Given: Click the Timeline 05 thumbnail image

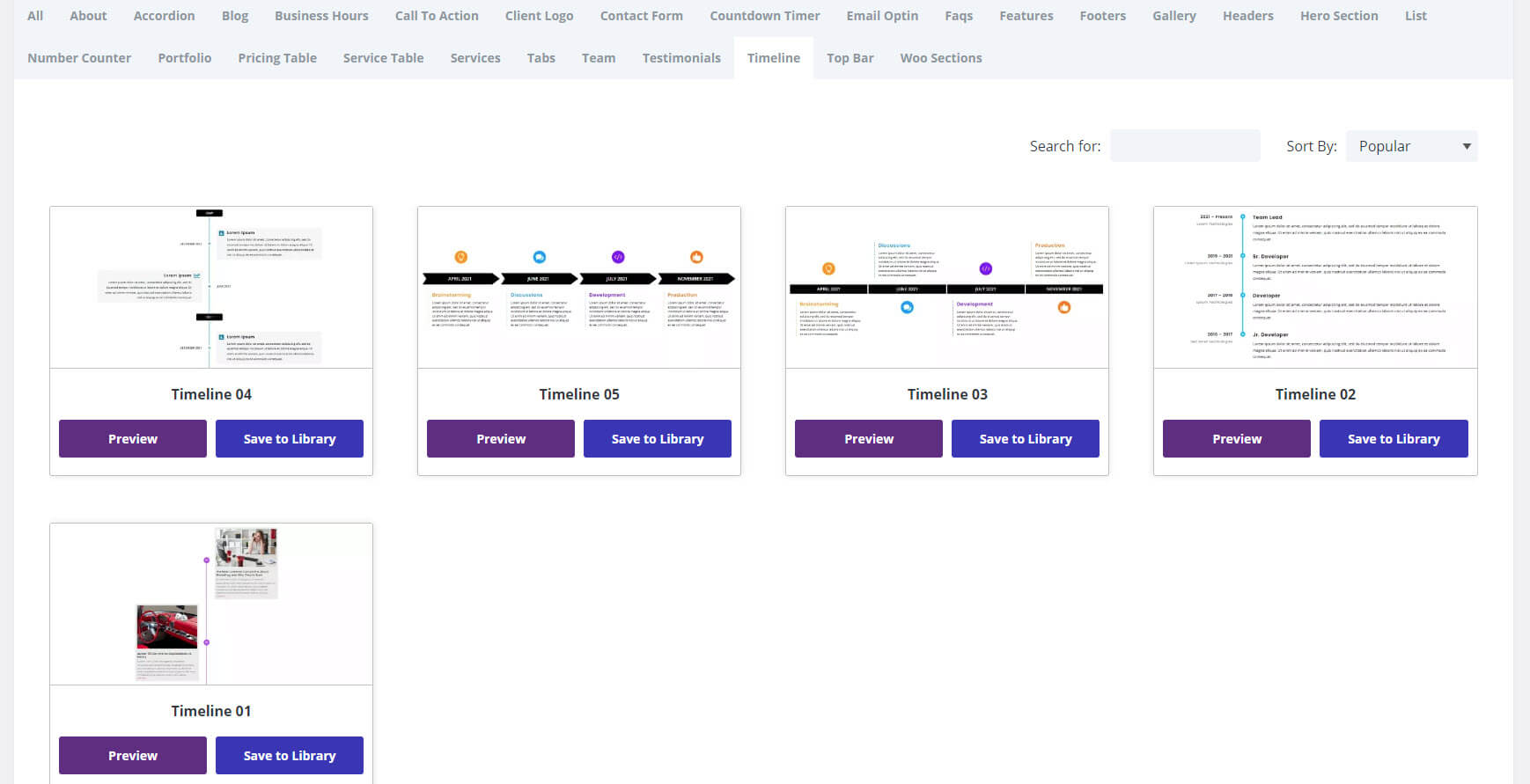Looking at the screenshot, I should 579,288.
